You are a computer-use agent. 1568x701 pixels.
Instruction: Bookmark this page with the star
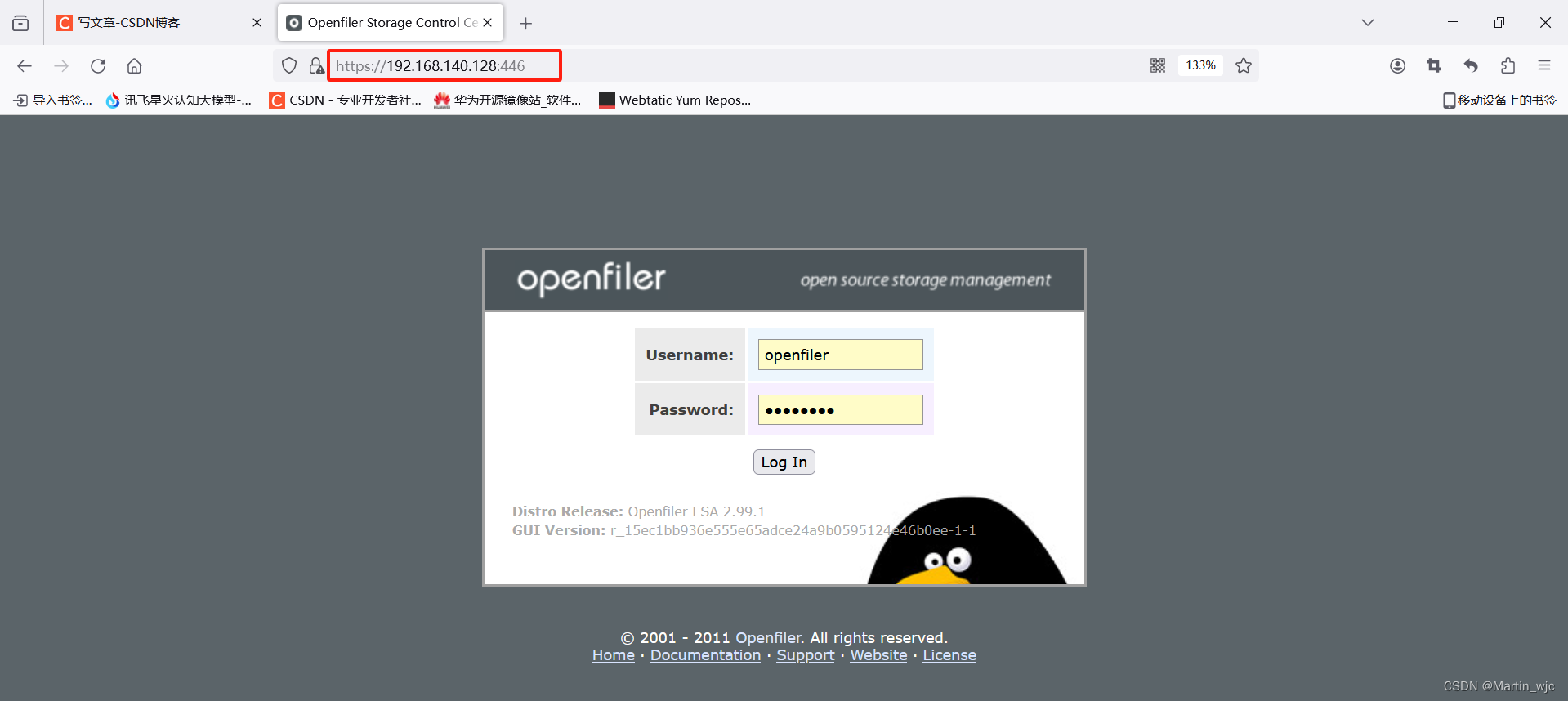click(x=1244, y=65)
